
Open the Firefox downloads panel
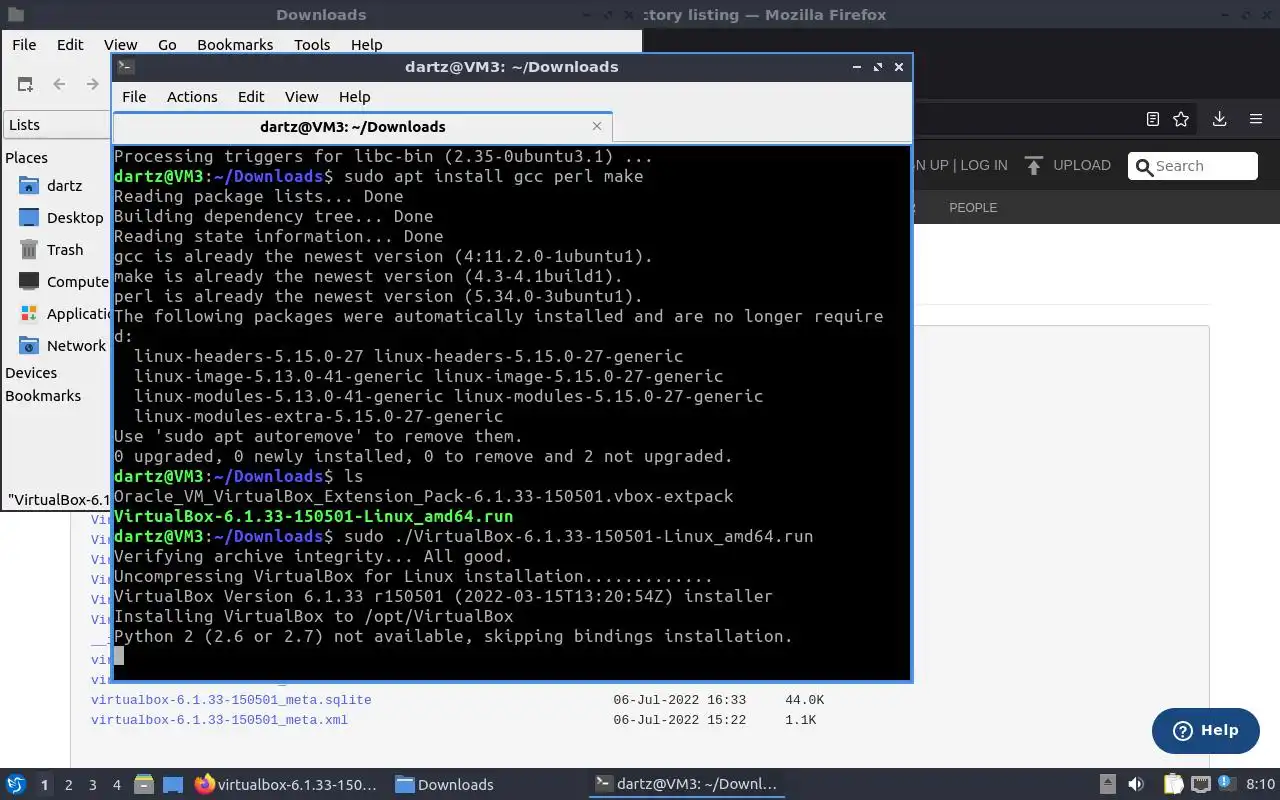1220,119
